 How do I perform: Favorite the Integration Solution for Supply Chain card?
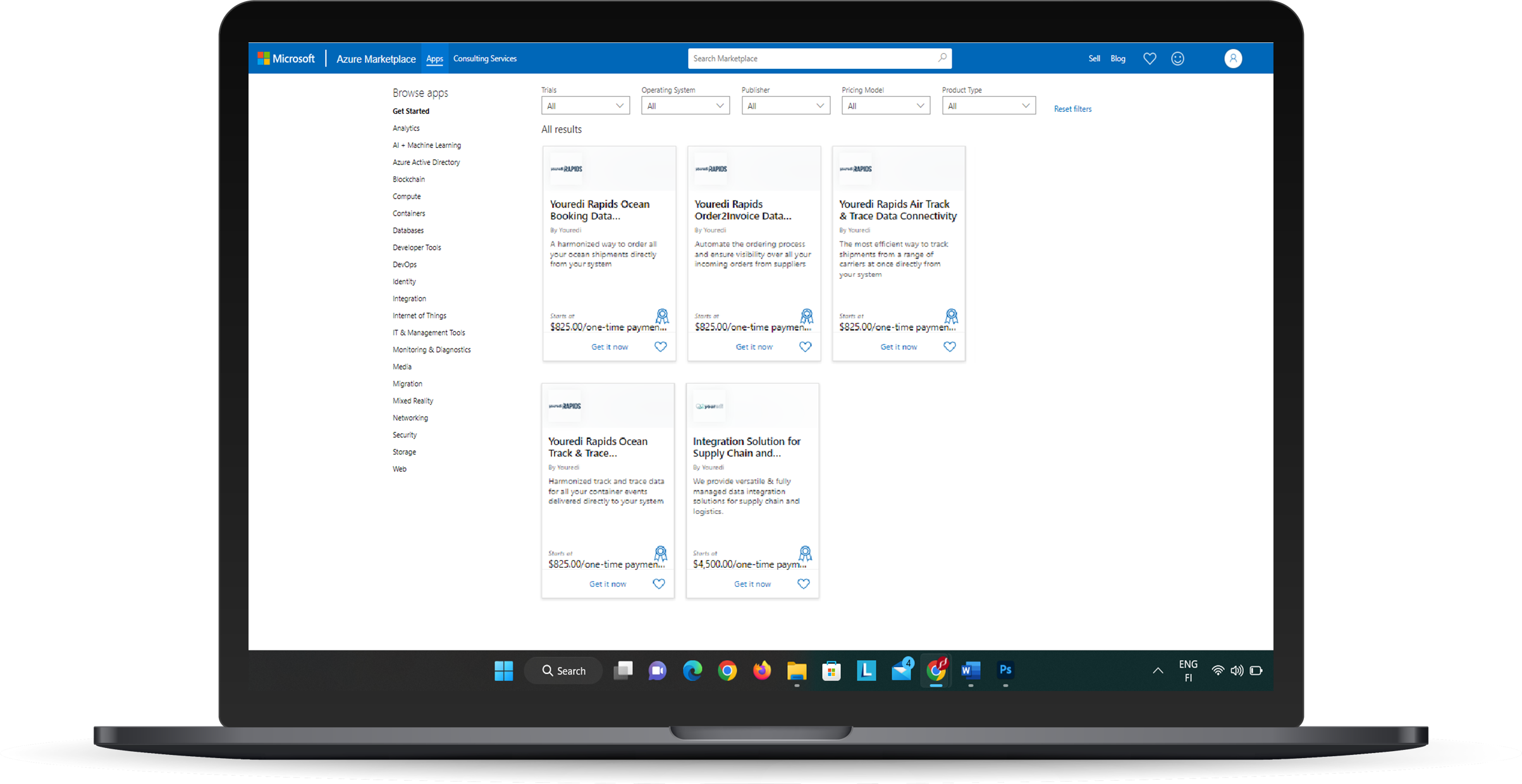[x=803, y=584]
